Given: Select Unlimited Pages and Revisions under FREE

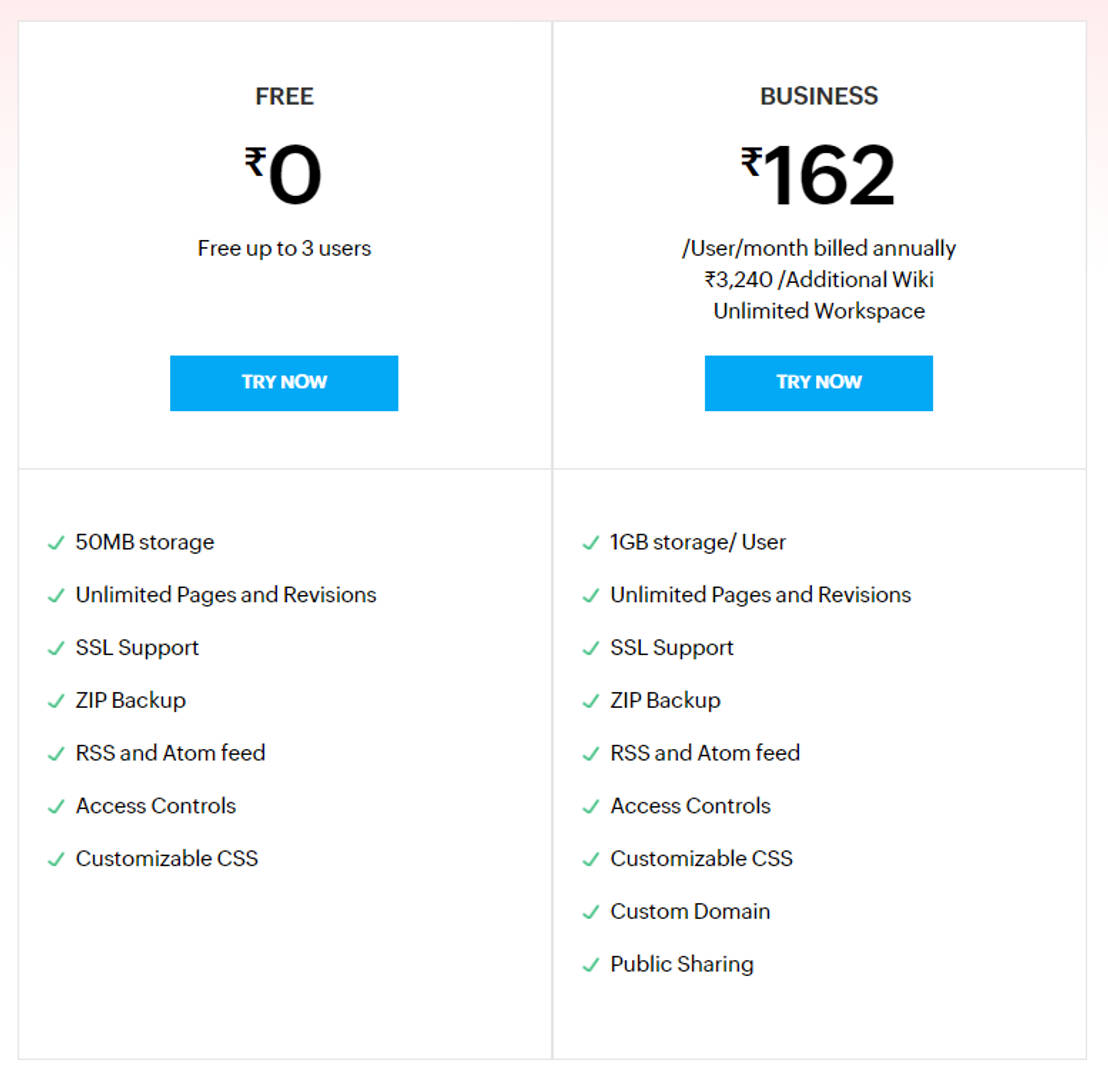Looking at the screenshot, I should (x=226, y=595).
